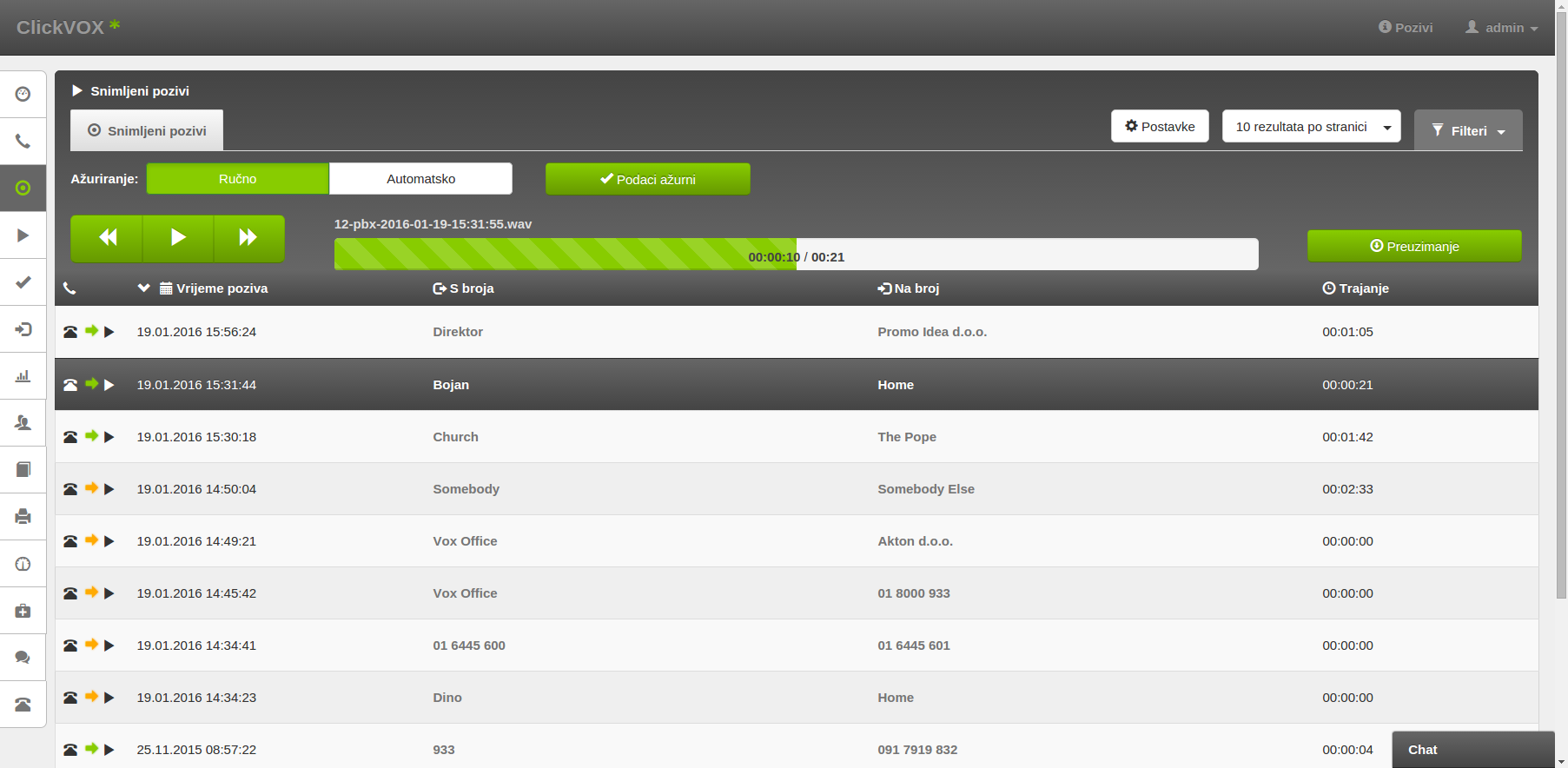Open the dashboard gauge icon in sidebar
1568x768 pixels.
pyautogui.click(x=23, y=94)
